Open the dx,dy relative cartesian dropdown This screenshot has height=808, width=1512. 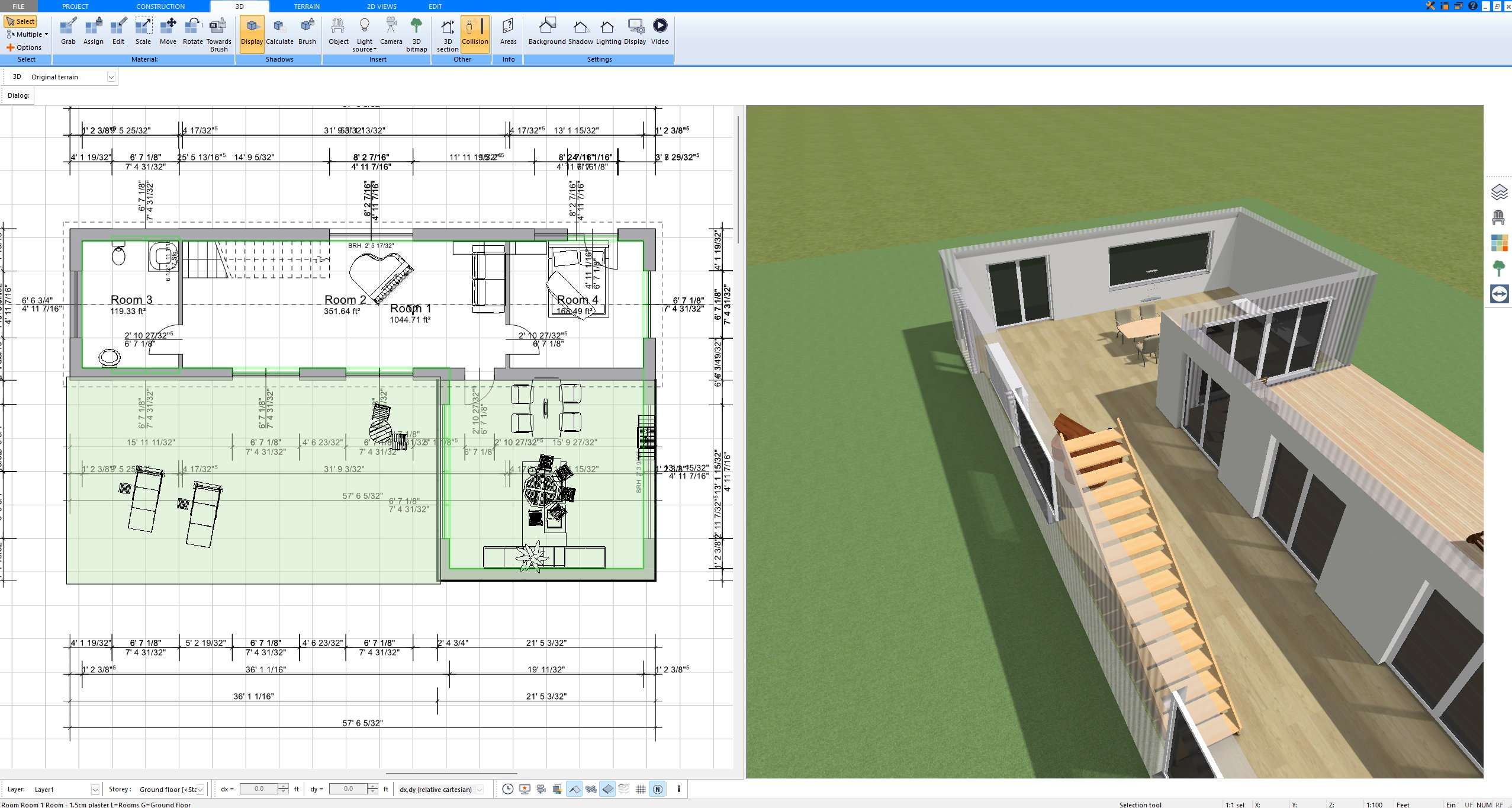(x=480, y=789)
